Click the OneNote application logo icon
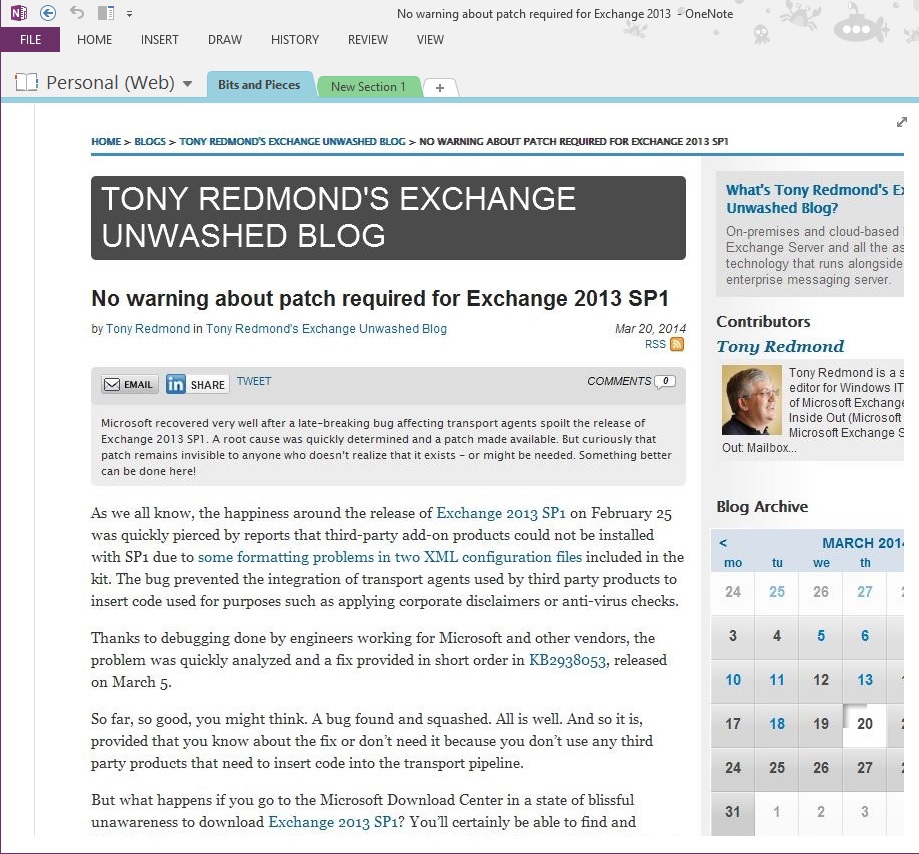 pyautogui.click(x=18, y=13)
